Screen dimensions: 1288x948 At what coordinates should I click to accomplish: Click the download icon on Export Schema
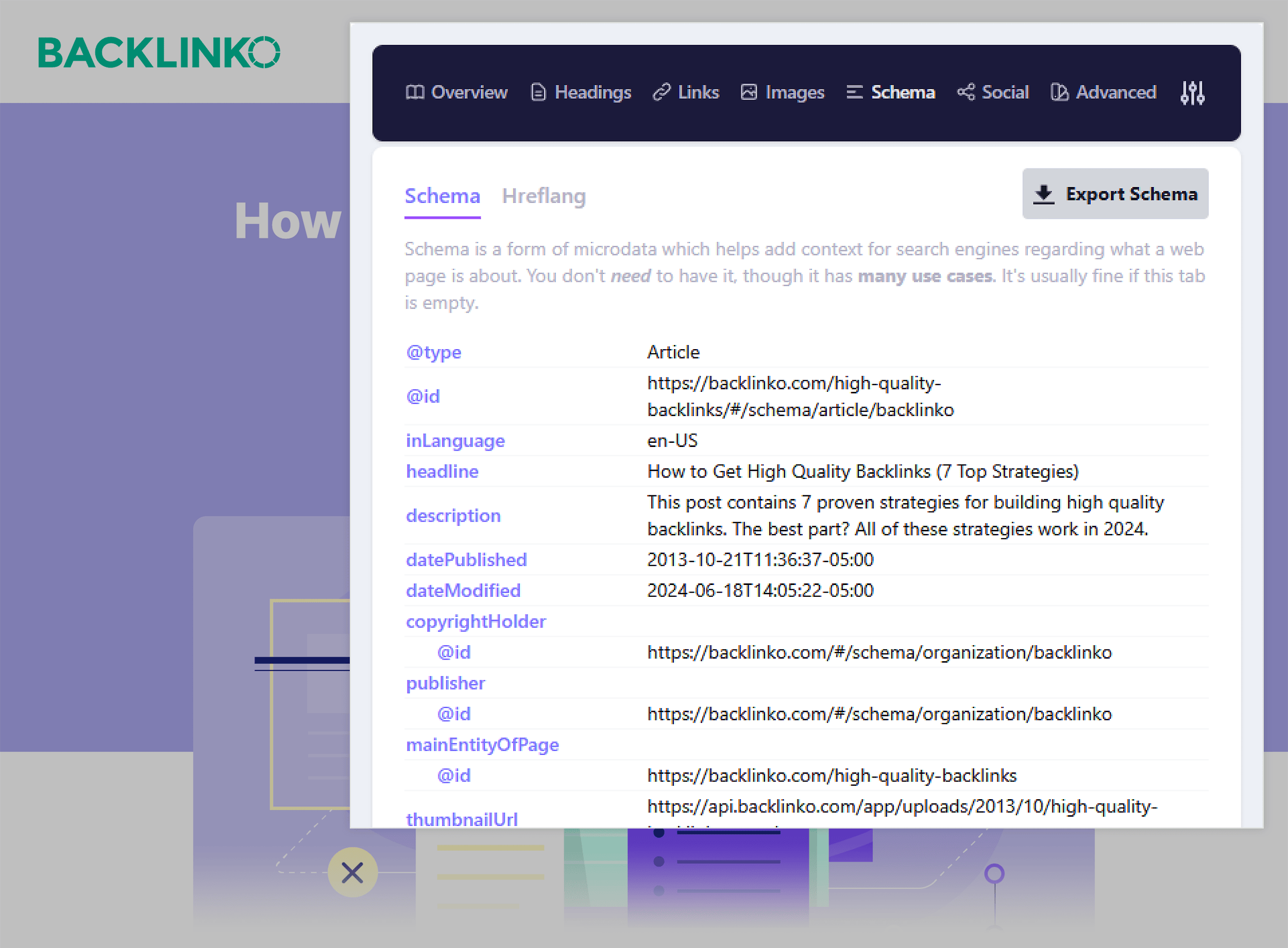tap(1043, 194)
